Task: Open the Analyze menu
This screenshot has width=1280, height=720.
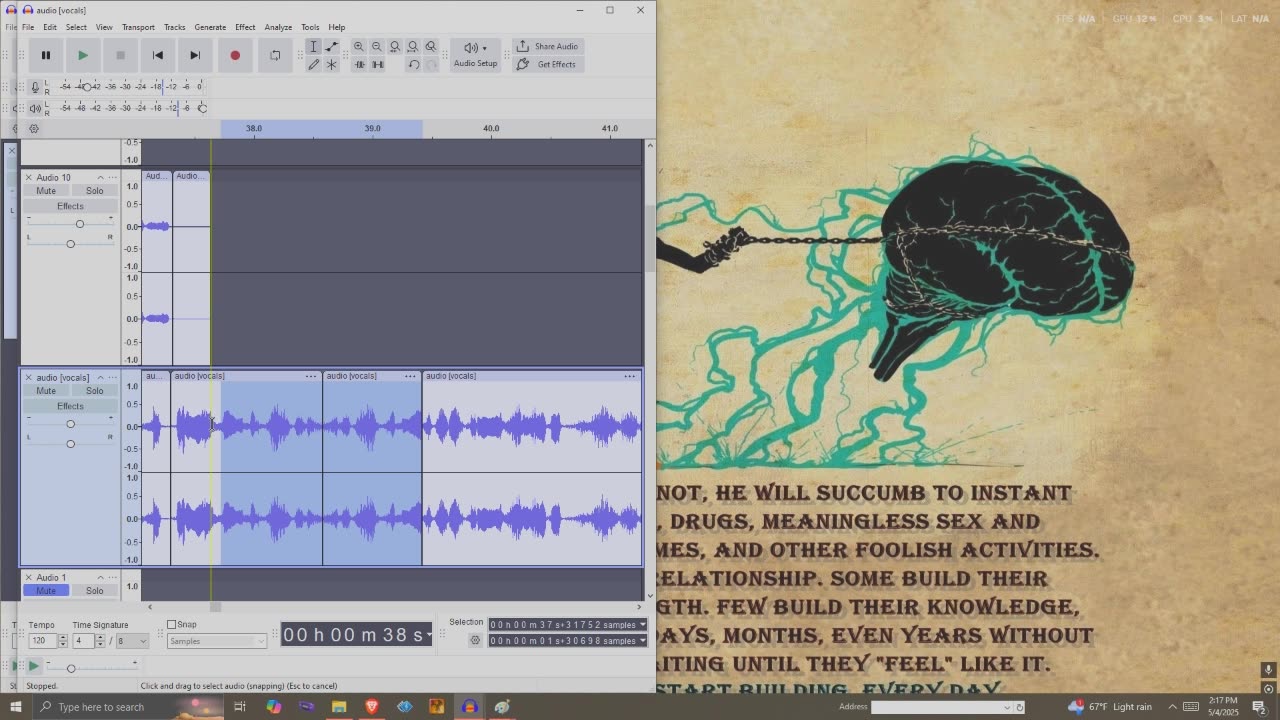Action: click(278, 27)
